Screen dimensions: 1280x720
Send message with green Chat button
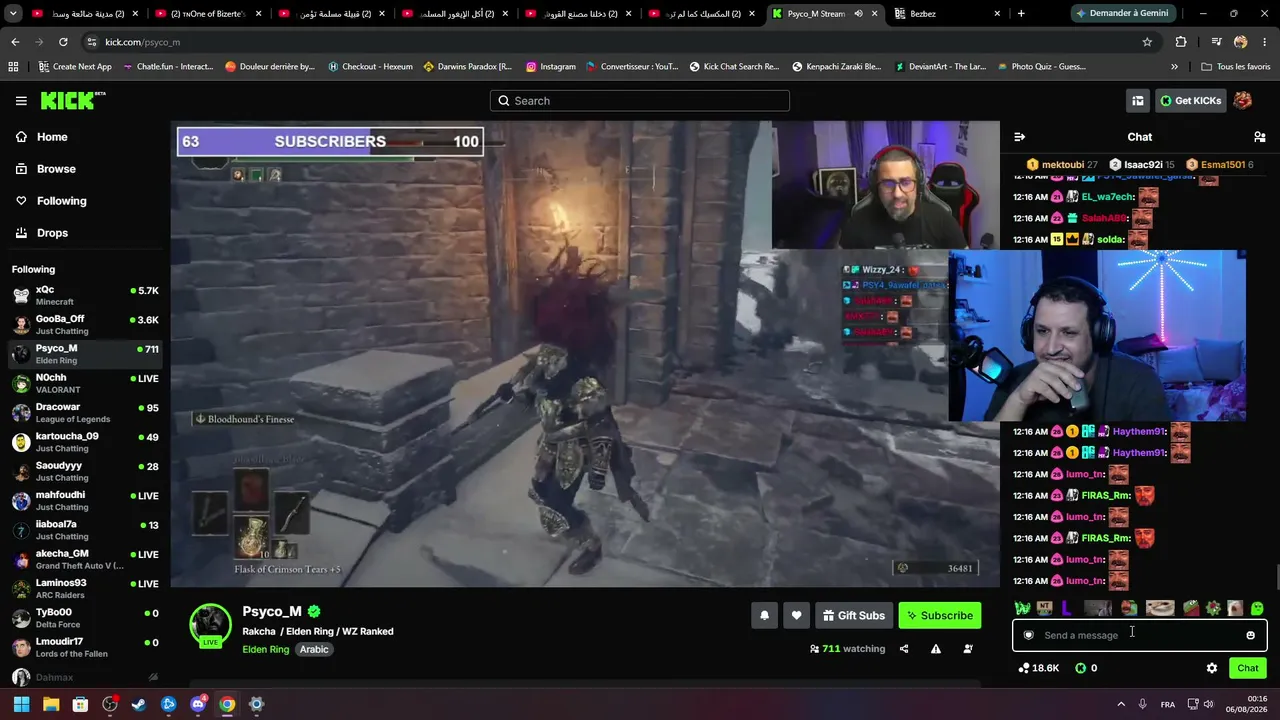click(x=1248, y=668)
